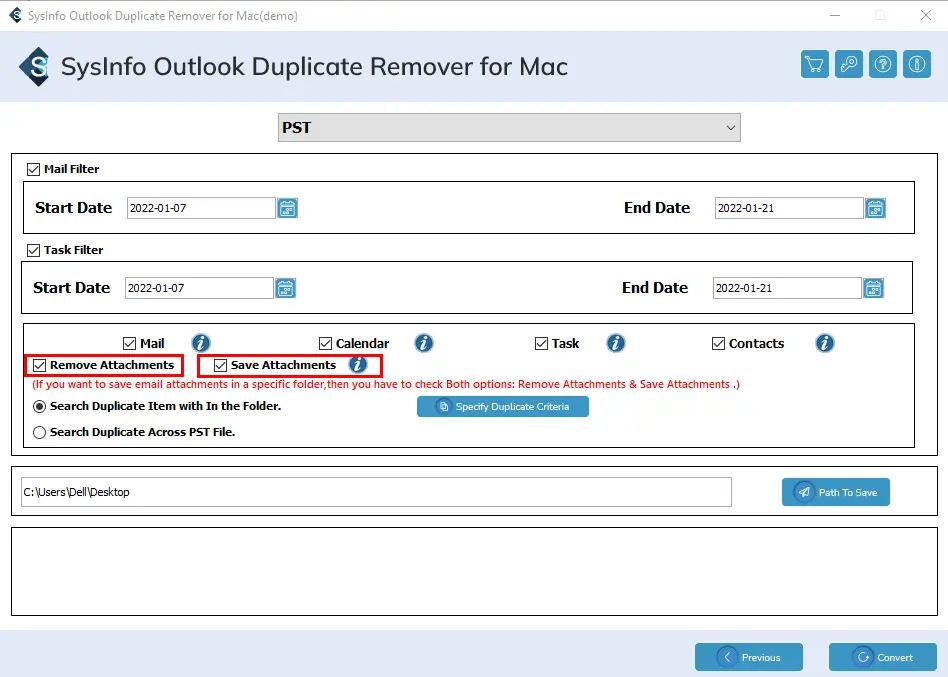Open the About info icon in header

pos(917,64)
